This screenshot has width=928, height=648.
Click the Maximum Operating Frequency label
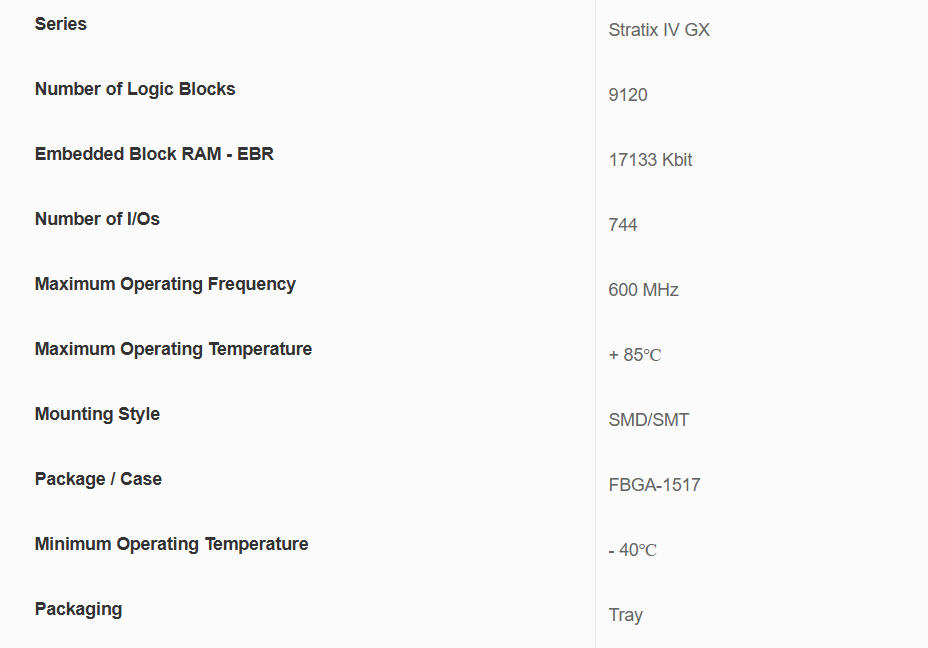pyautogui.click(x=165, y=284)
